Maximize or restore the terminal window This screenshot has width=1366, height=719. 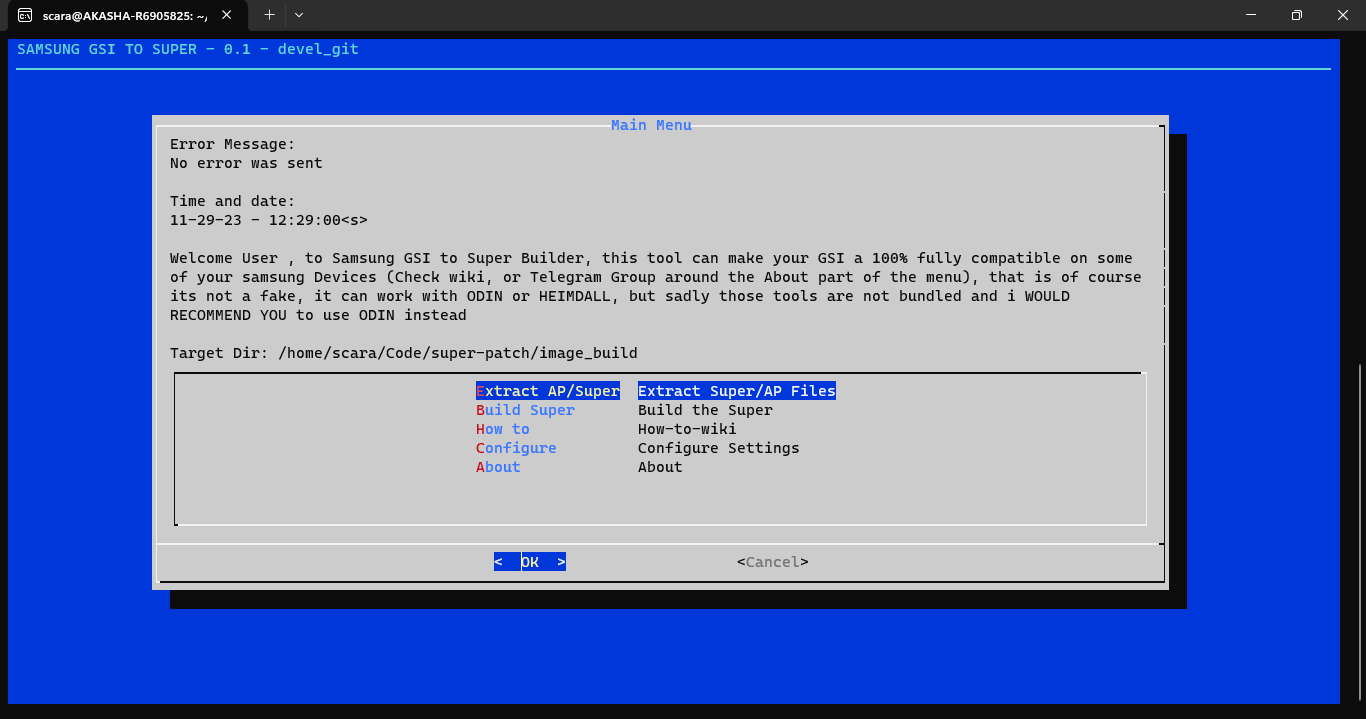tap(1296, 15)
